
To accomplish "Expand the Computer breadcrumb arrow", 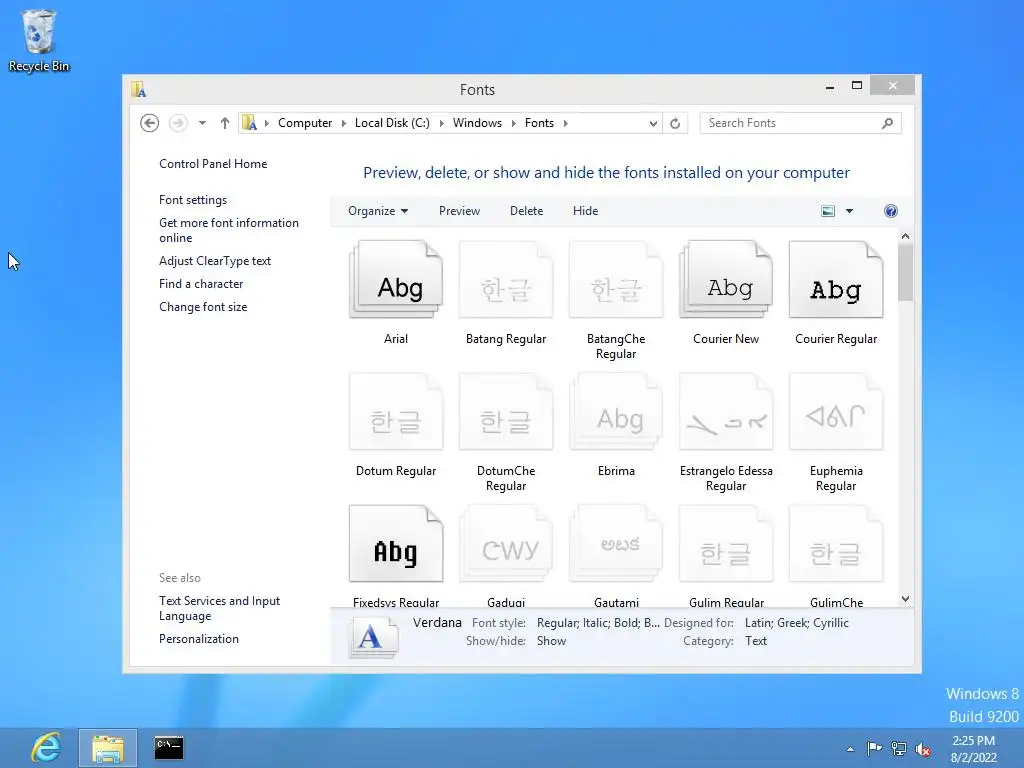I will tap(344, 123).
